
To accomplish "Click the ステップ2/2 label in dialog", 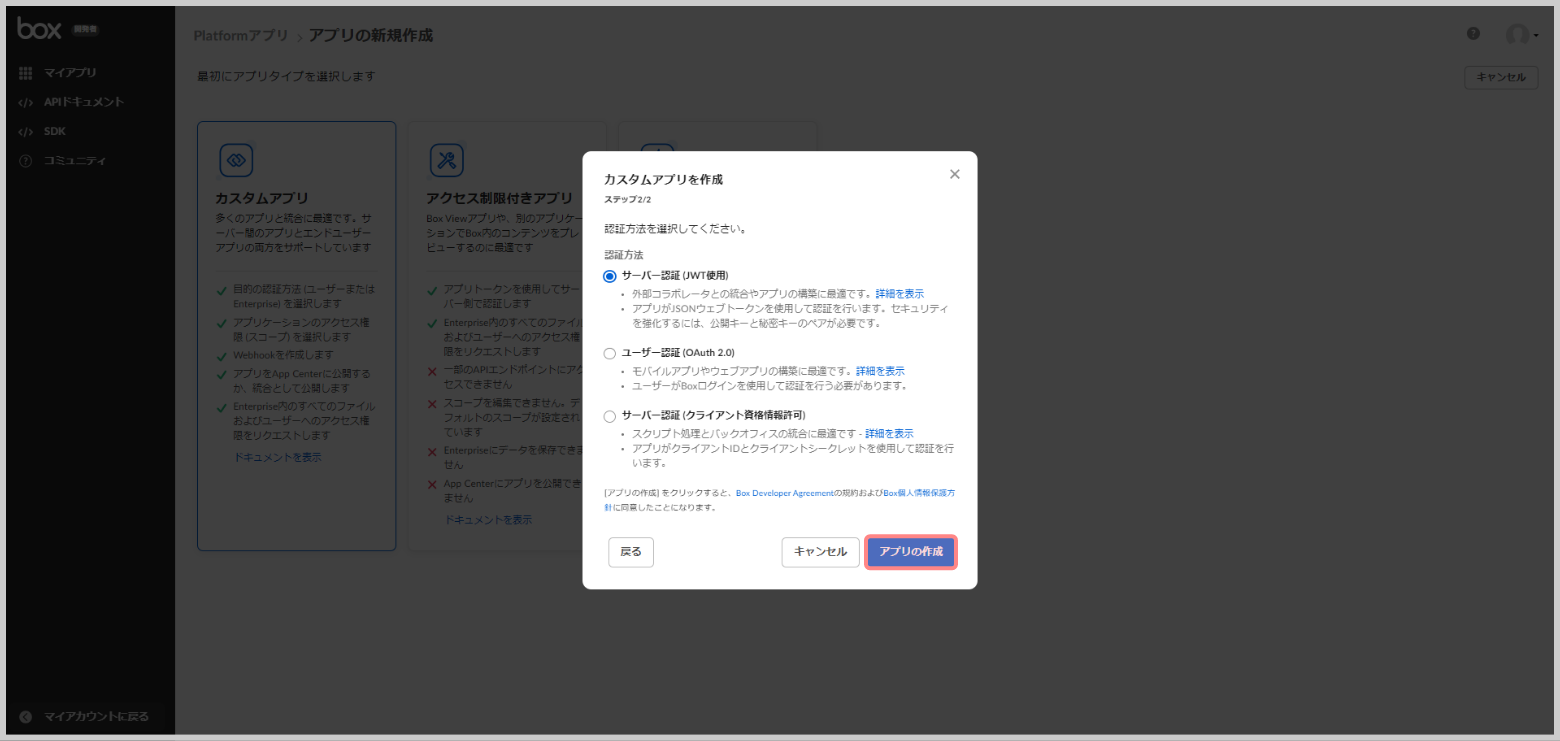I will (x=627, y=200).
